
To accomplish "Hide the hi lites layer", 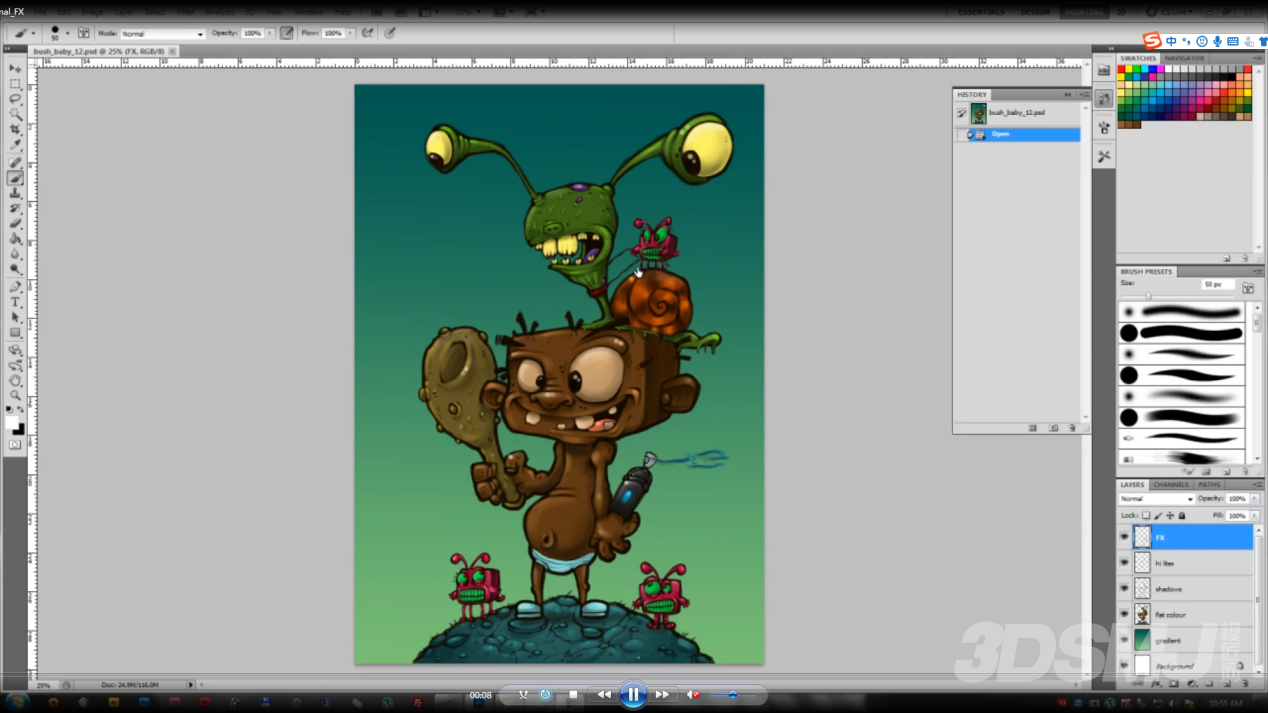I will pyautogui.click(x=1124, y=563).
